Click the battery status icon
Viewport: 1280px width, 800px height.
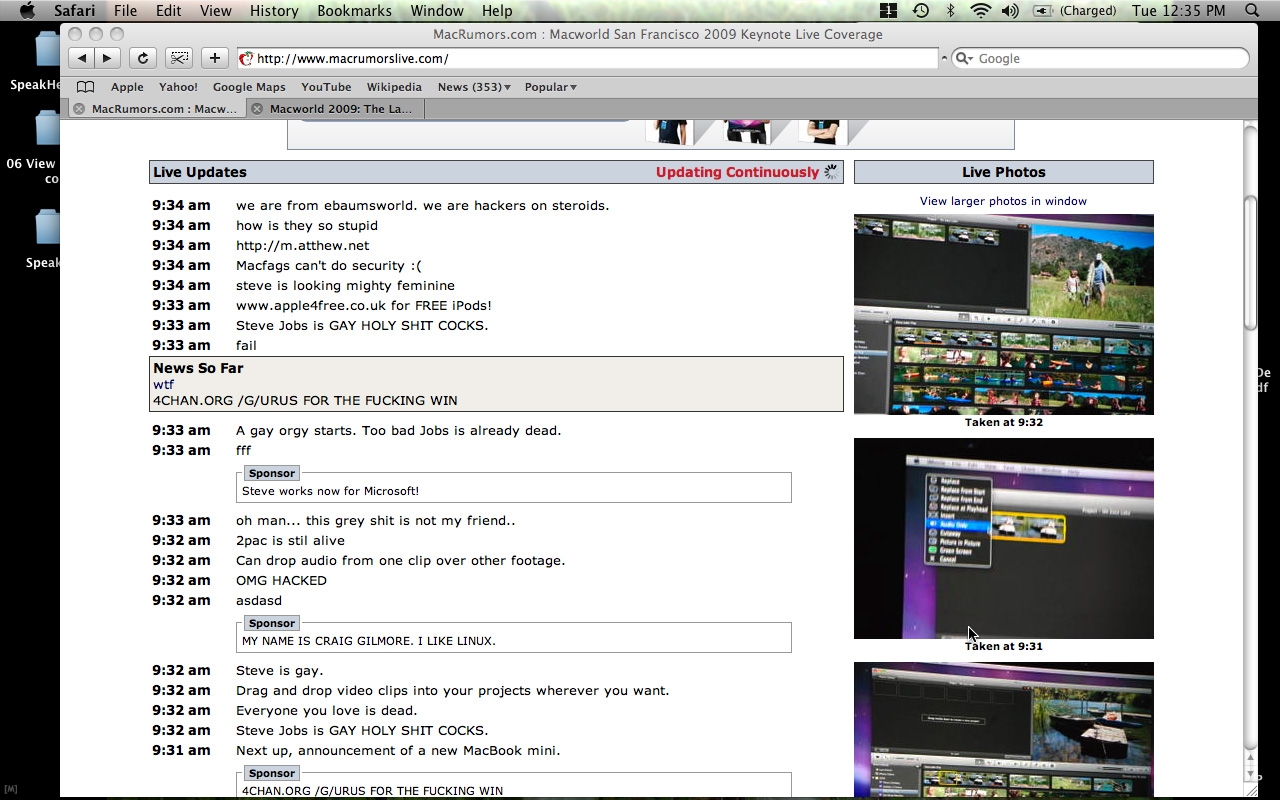coord(1042,11)
